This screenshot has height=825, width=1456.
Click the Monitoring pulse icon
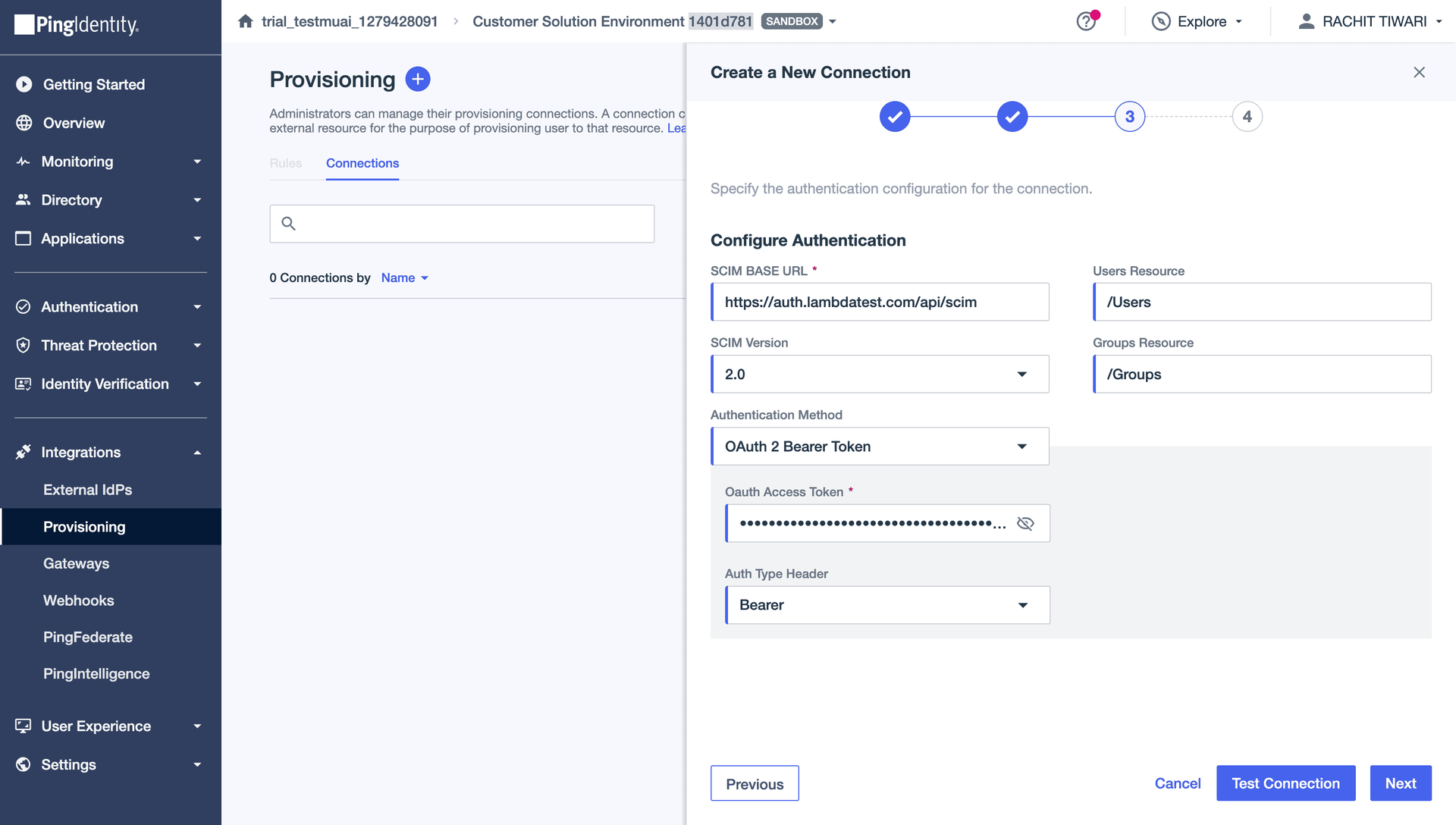coord(23,162)
